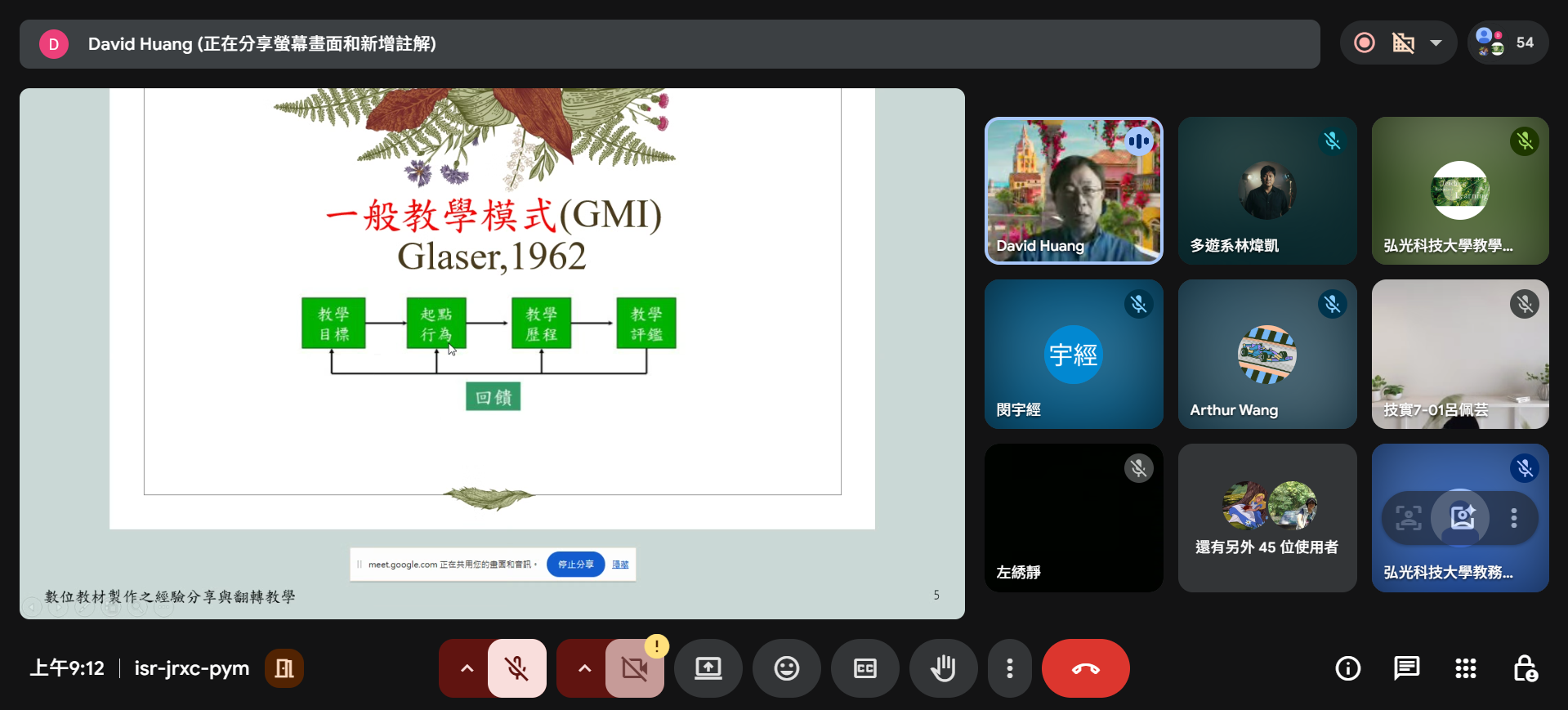Click the blue stop sharing button

coord(575,565)
